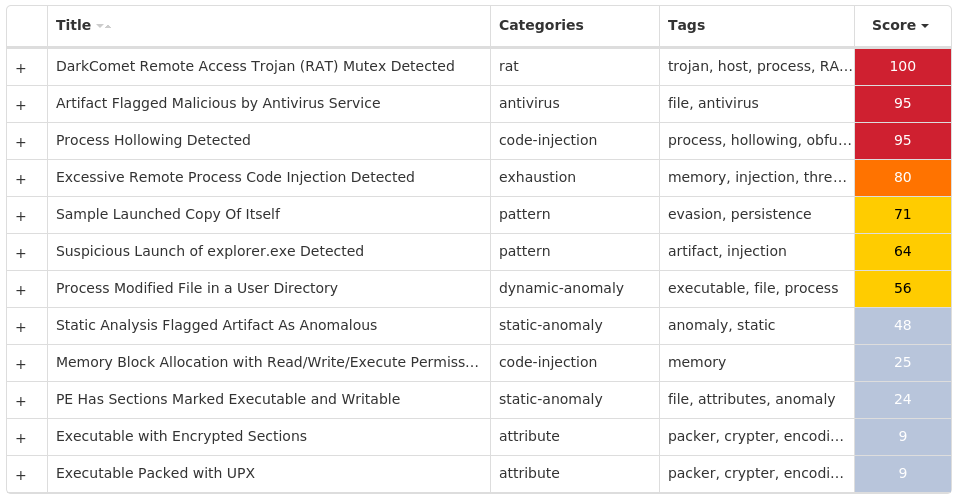Click plus icon for Static Analysis Flagged Artifact
The width and height of the screenshot is (962, 499).
[x=21, y=327]
